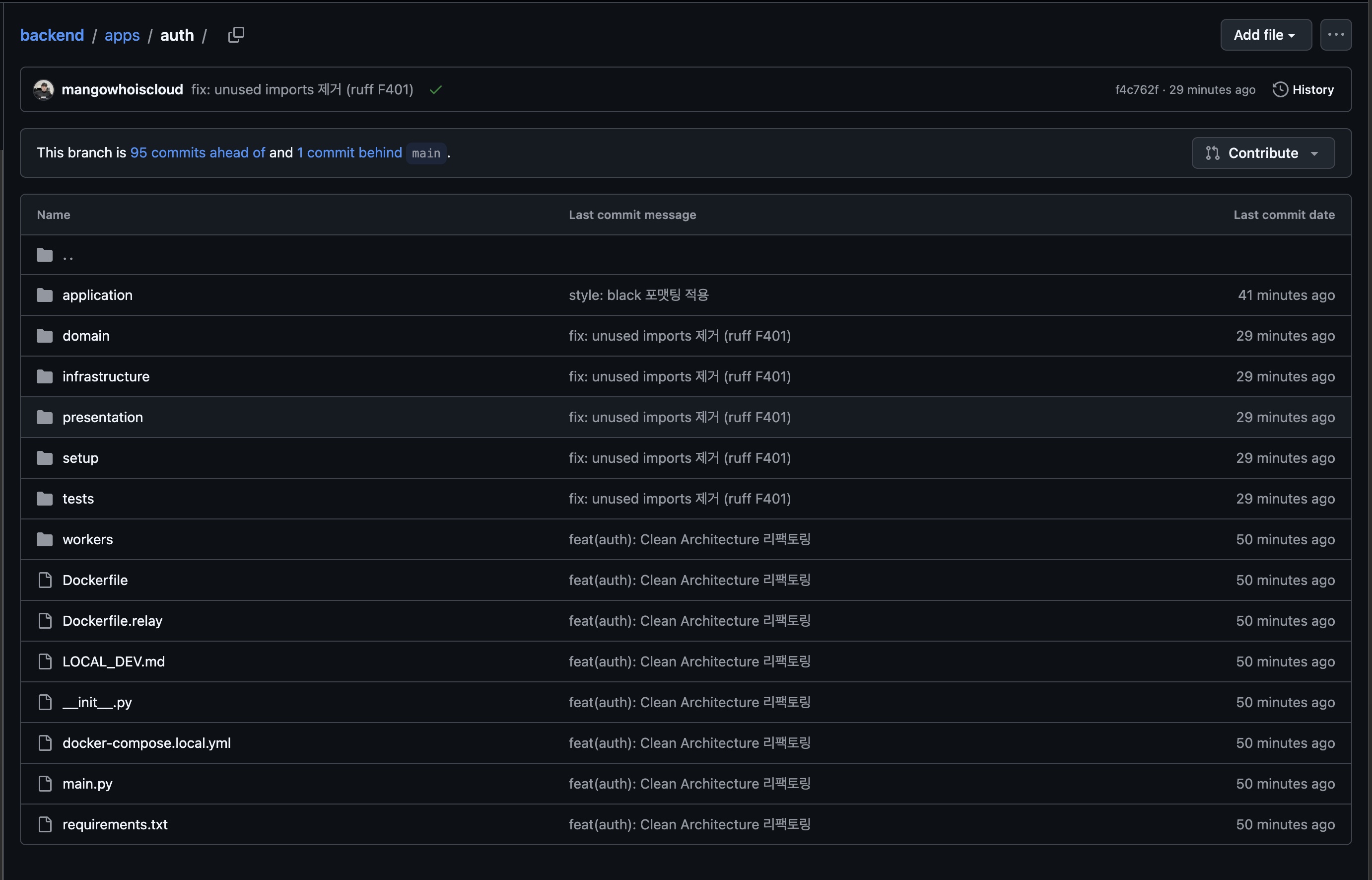Open the commit History view

click(1303, 90)
